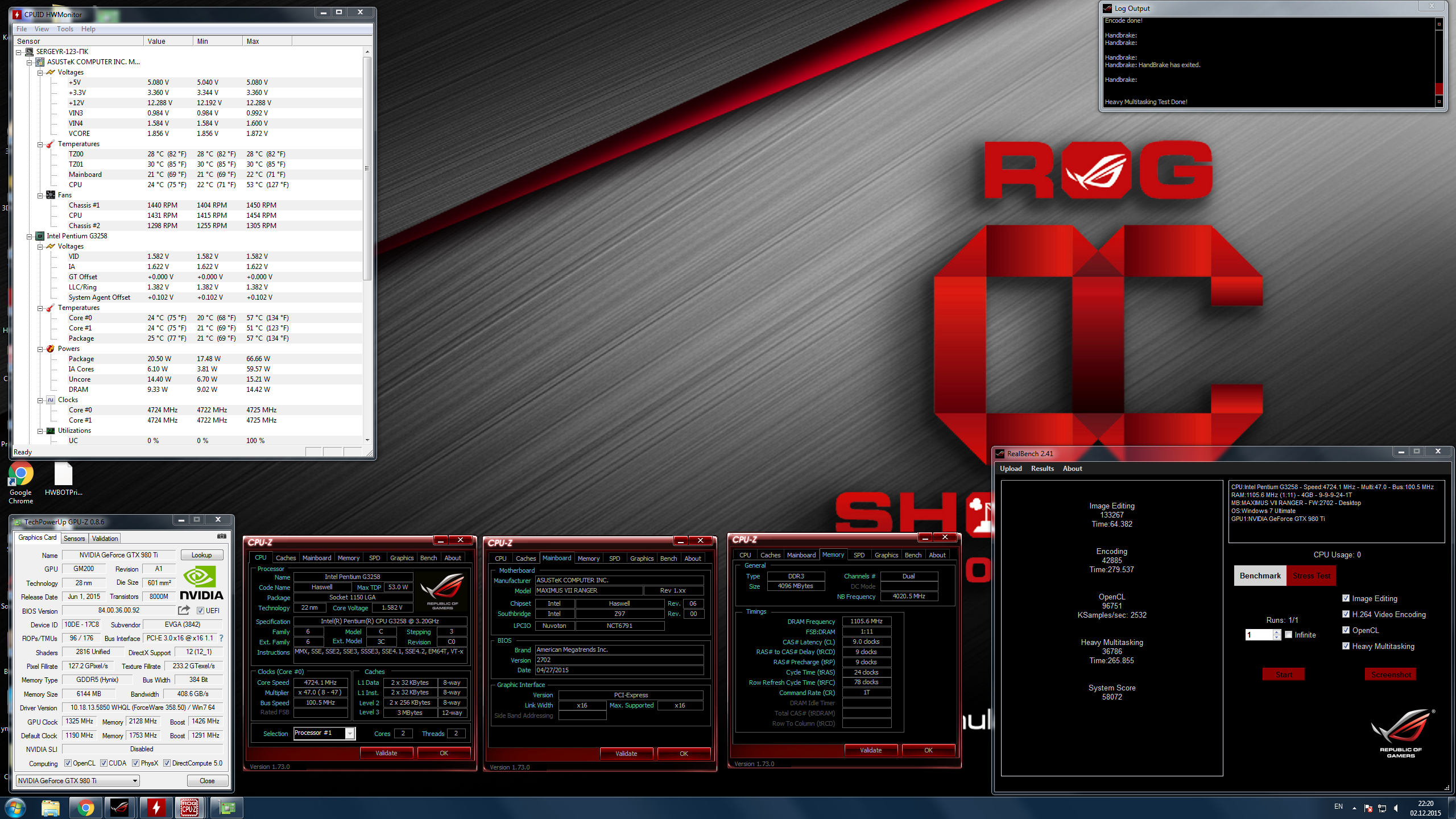Click the EN language indicator in taskbar
The width and height of the screenshot is (1456, 819).
[x=1338, y=806]
